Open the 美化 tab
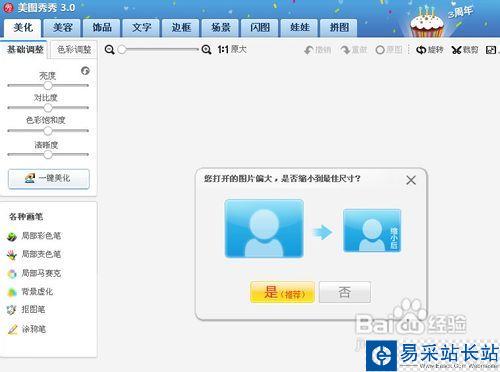This screenshot has width=500, height=372. [23, 28]
